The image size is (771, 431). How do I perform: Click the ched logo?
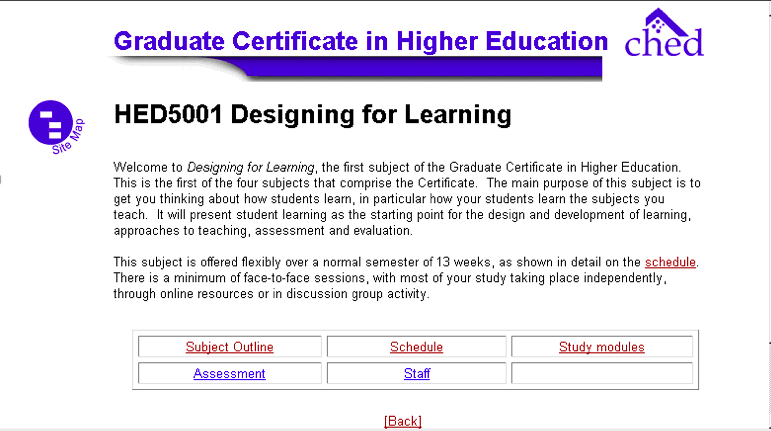[x=664, y=33]
